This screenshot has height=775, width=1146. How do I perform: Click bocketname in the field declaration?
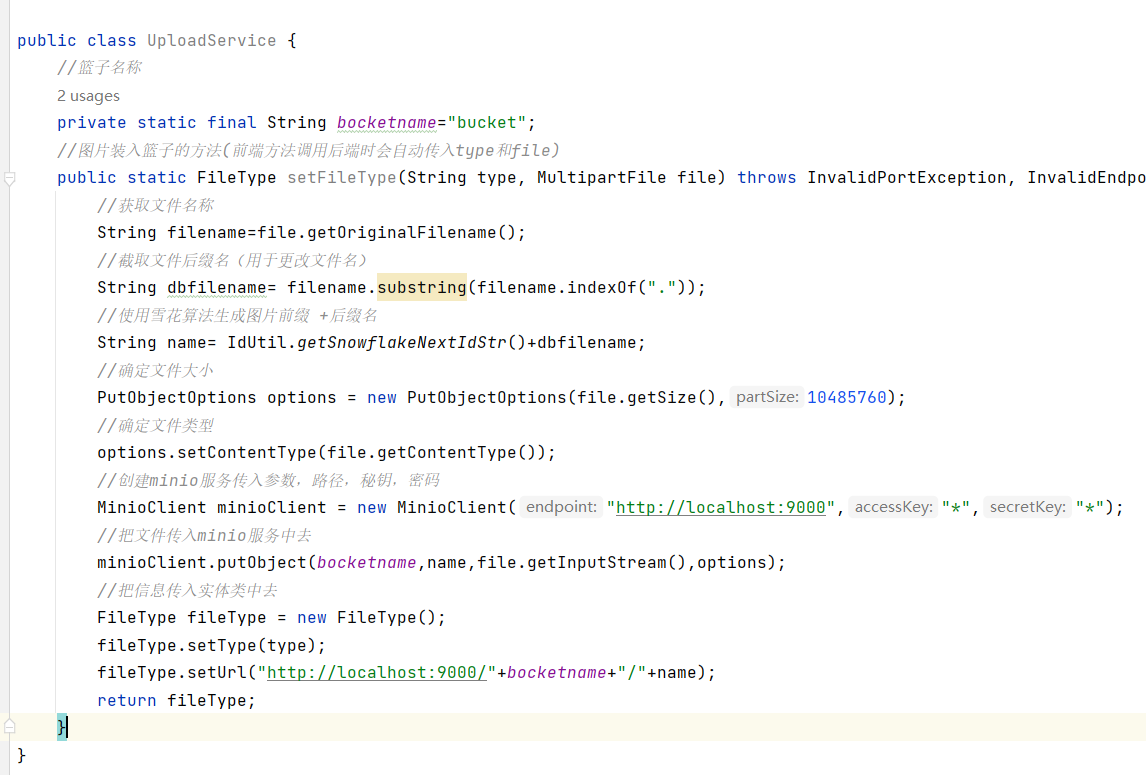pos(386,123)
